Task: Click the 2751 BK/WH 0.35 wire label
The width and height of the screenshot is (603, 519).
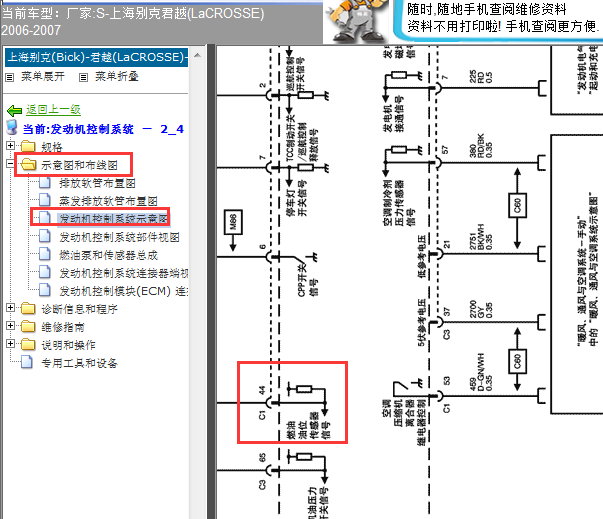Action: pyautogui.click(x=481, y=237)
